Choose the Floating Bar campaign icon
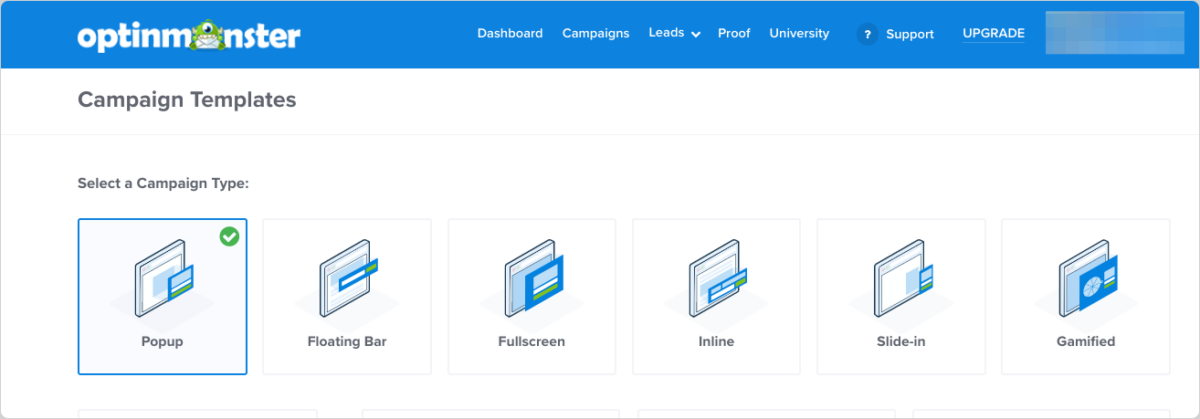The width and height of the screenshot is (1200, 419). [347, 278]
